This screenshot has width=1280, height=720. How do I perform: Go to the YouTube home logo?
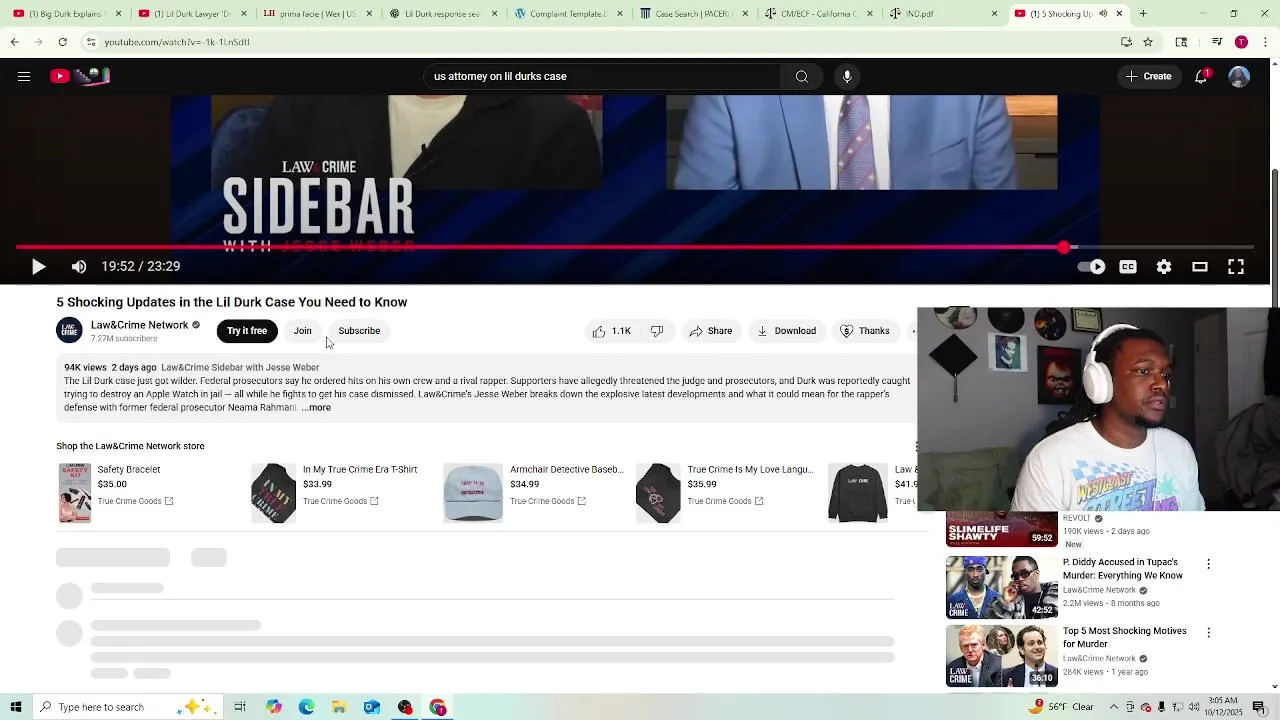[x=80, y=76]
